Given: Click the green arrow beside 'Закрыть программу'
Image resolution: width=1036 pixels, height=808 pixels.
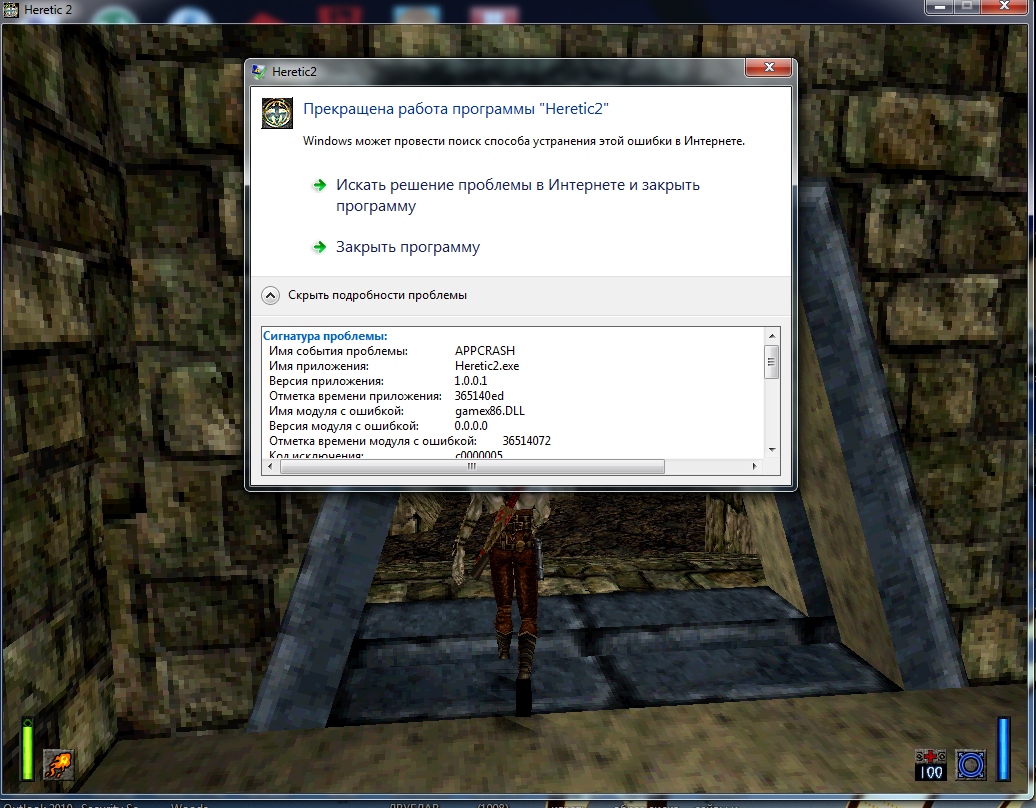Looking at the screenshot, I should tap(319, 247).
